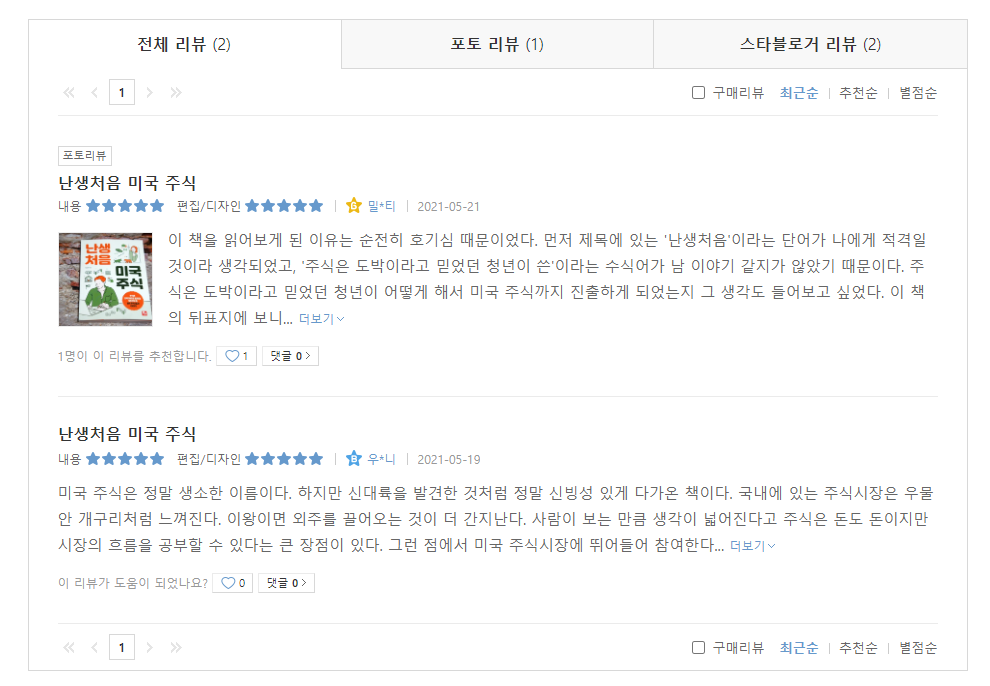This screenshot has height=686, width=990.
Task: Click a content rating star on the first review
Action: [127, 203]
